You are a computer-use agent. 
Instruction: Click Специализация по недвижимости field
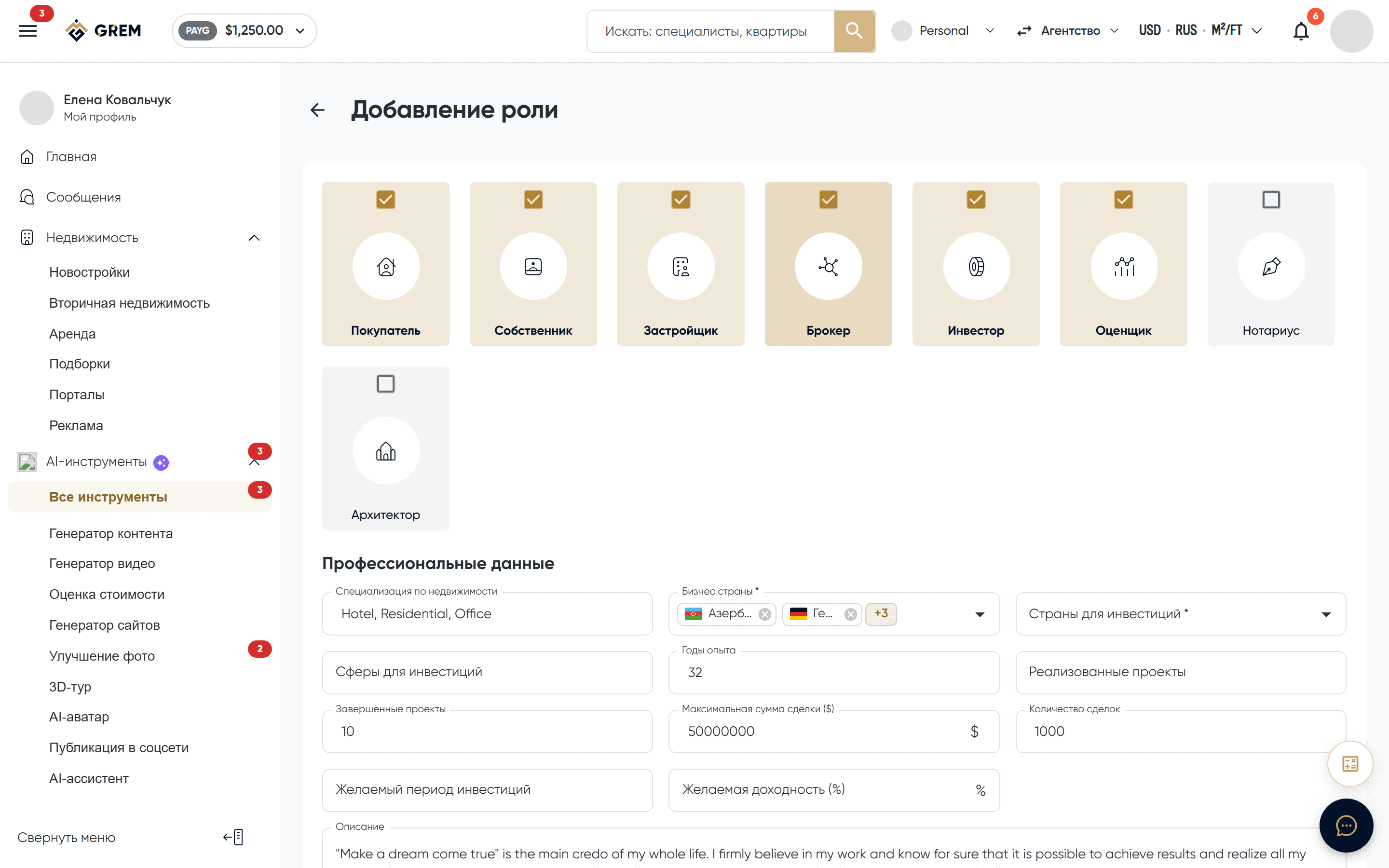pos(487,614)
